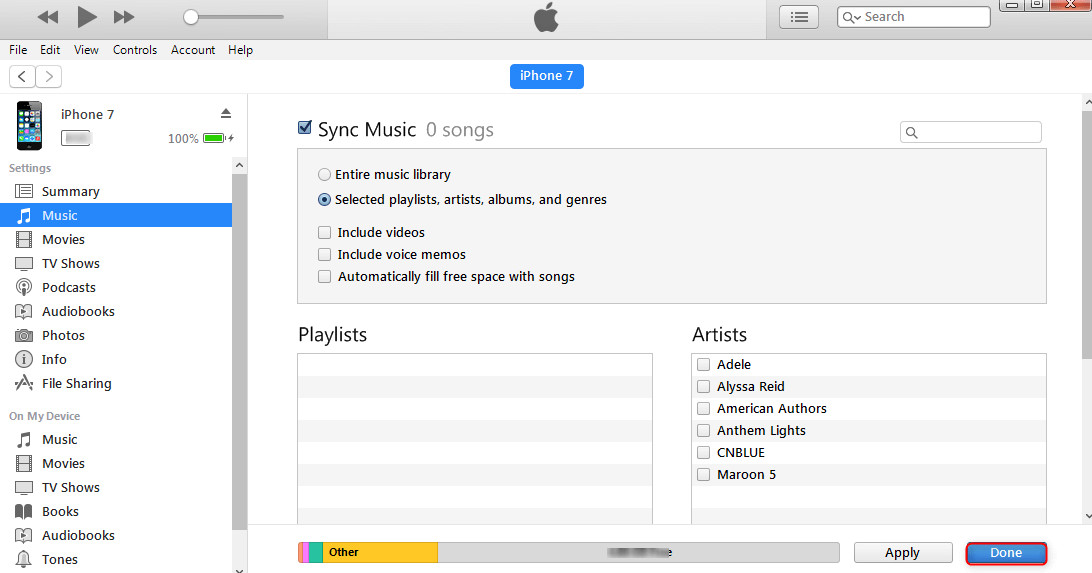
Task: Open the list view icon beside search
Action: (798, 17)
